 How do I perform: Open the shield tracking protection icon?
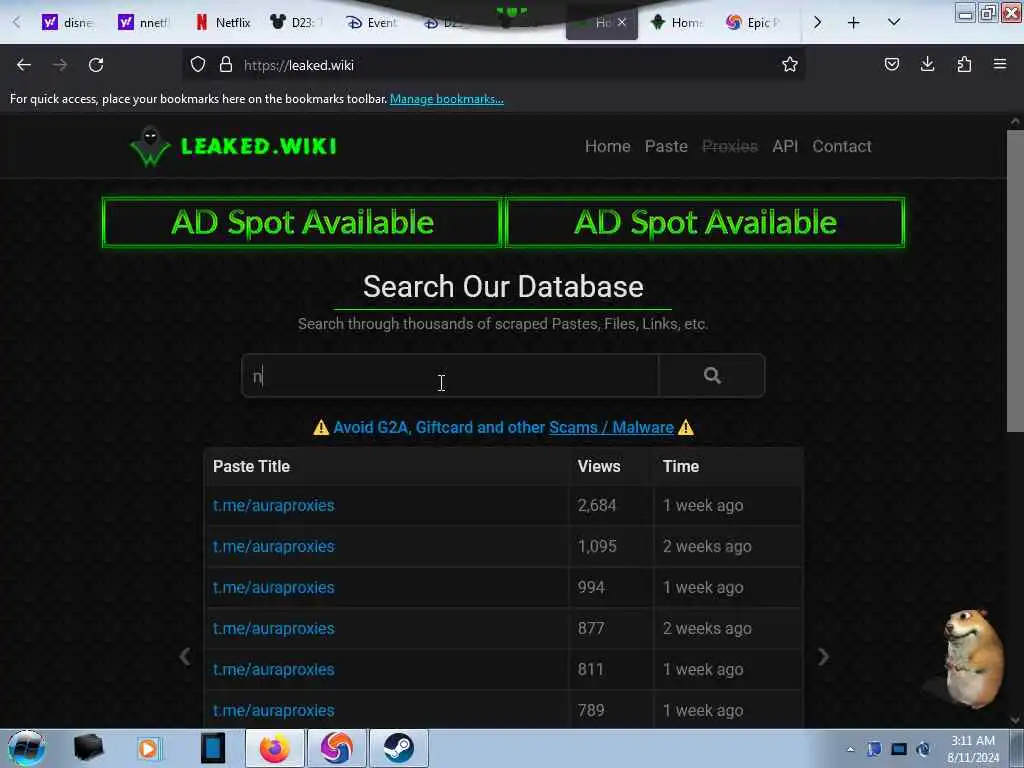(x=198, y=65)
